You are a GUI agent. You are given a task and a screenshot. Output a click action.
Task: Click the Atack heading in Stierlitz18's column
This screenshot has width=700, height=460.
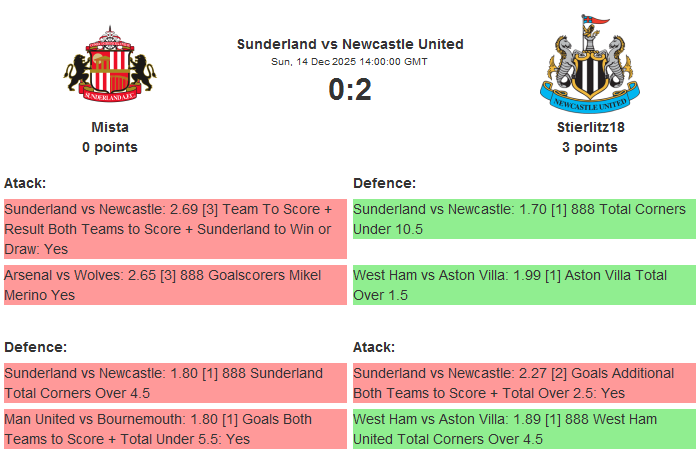click(x=374, y=347)
